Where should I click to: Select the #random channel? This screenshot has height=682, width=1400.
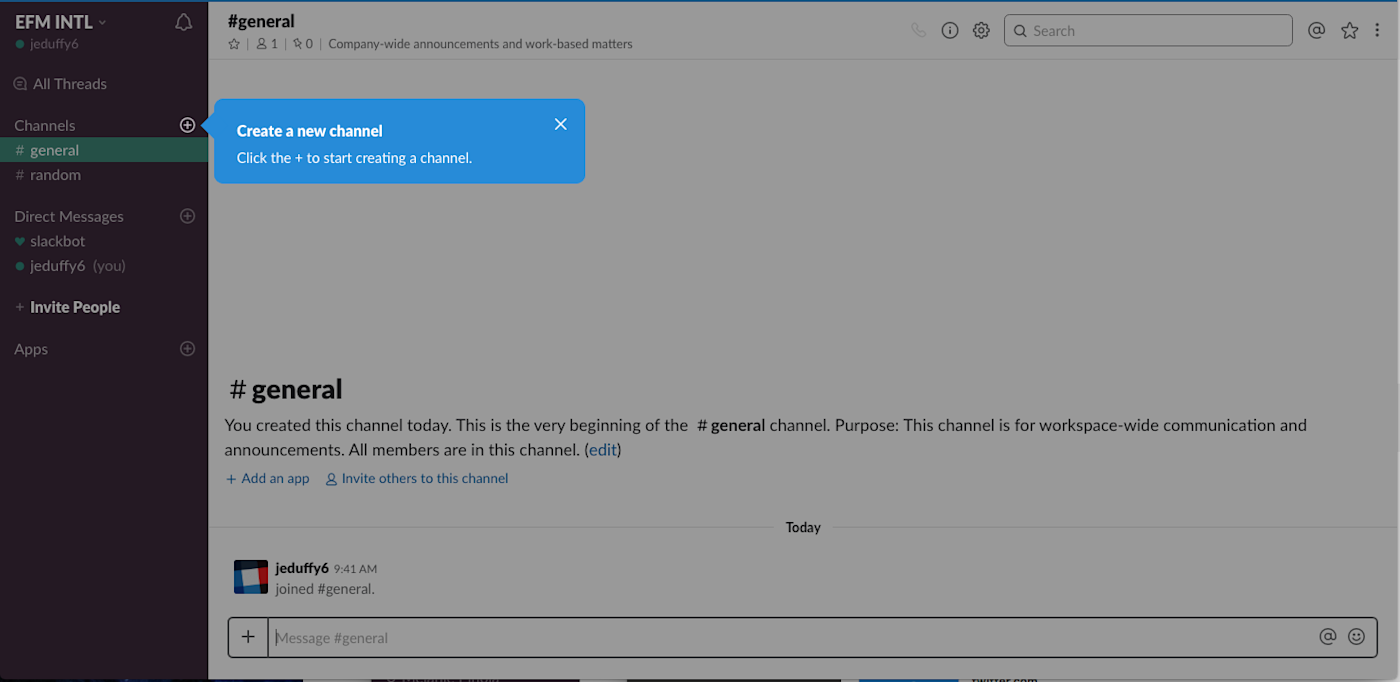click(x=104, y=175)
